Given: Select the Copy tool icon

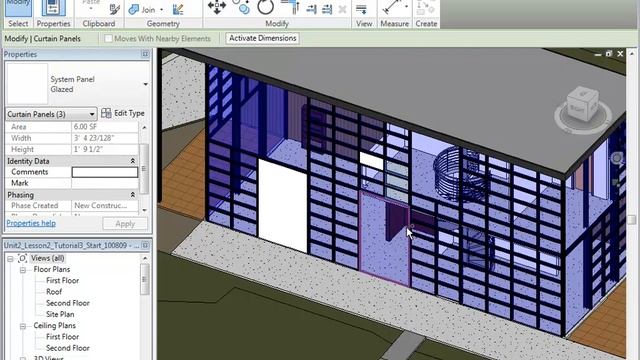Looking at the screenshot, I should pos(241,7).
